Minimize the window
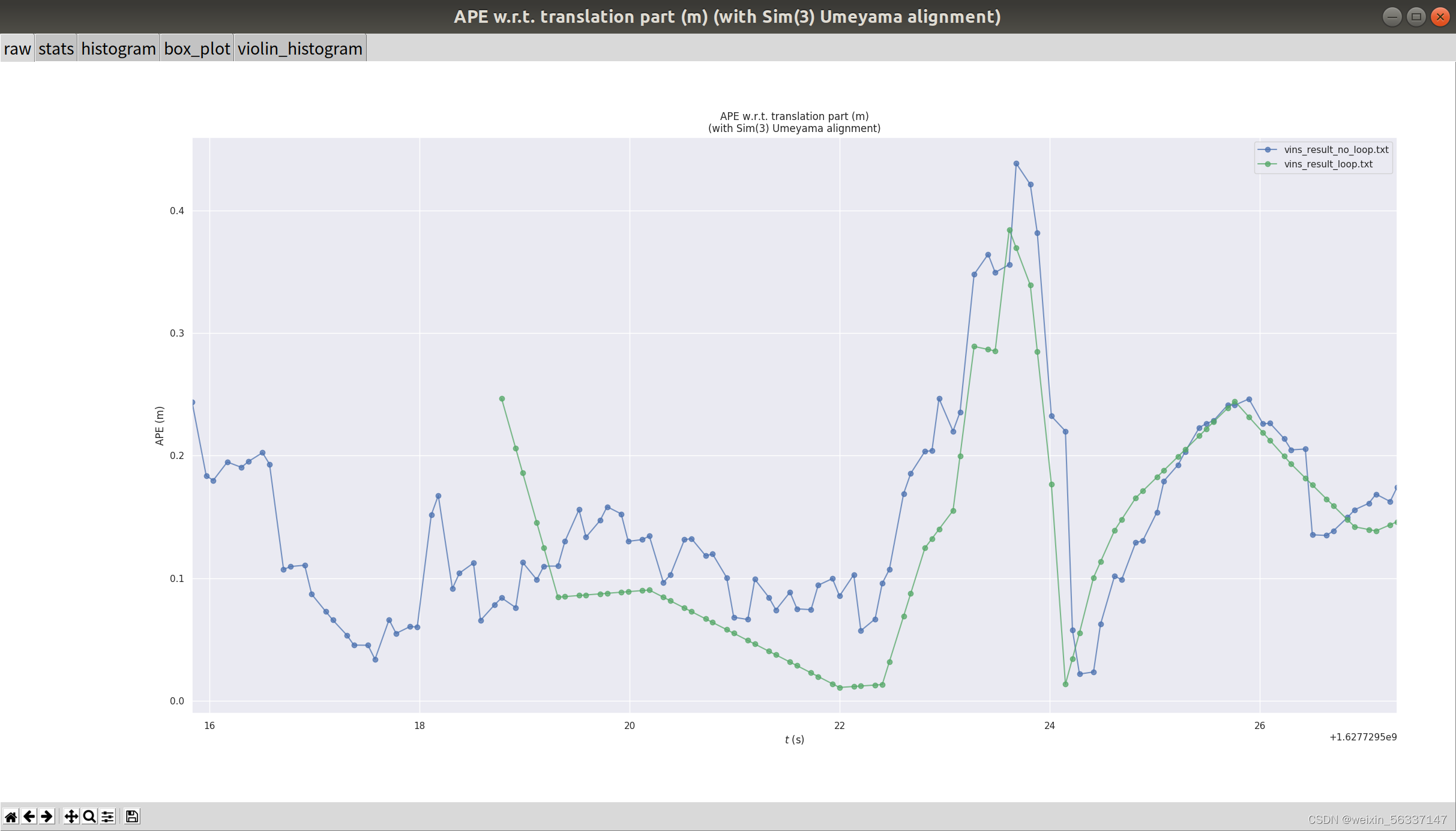This screenshot has width=1456, height=831. [x=1392, y=17]
